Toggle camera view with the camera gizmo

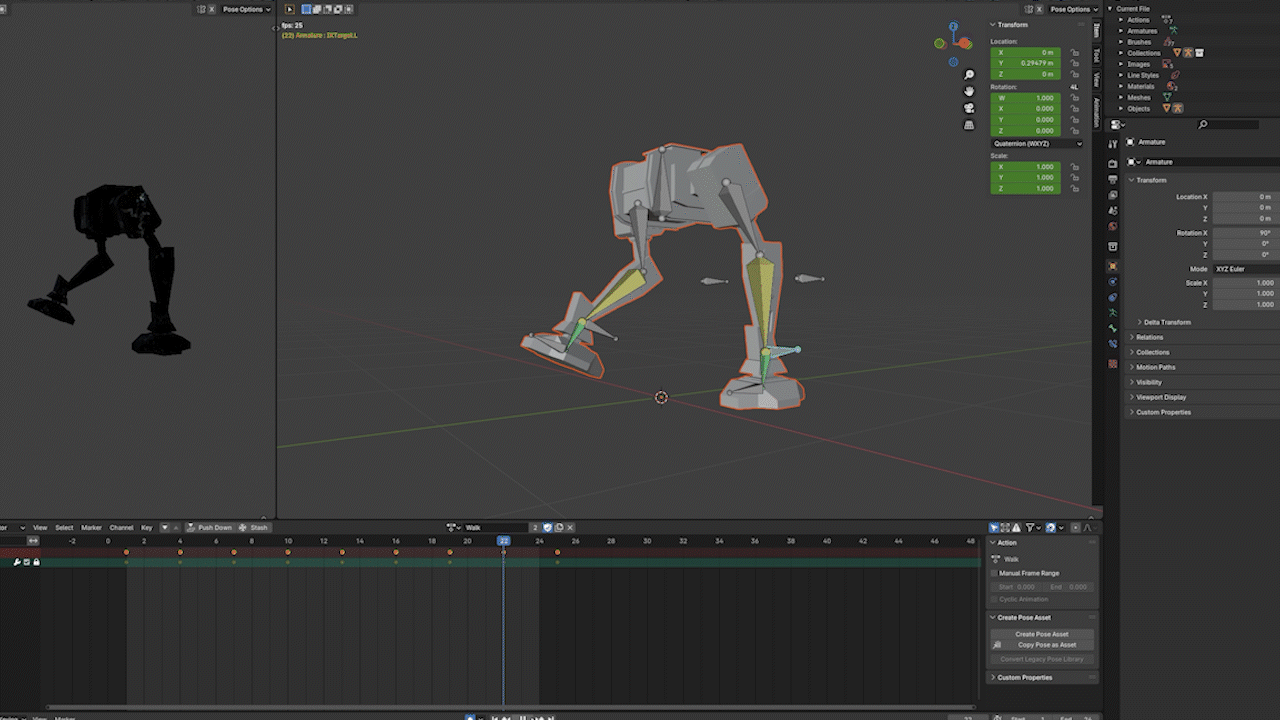click(969, 108)
